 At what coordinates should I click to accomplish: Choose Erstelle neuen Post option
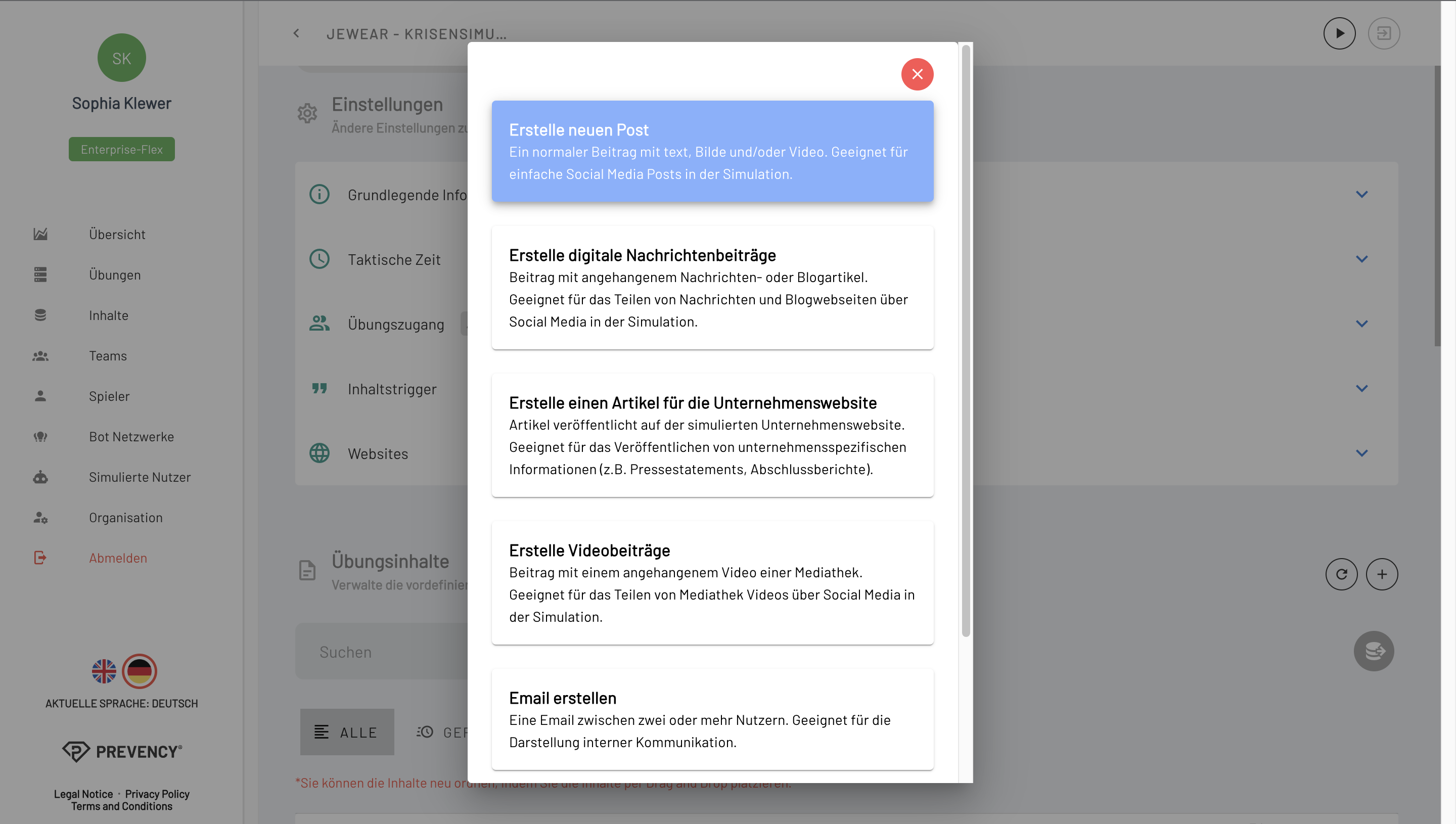tap(712, 151)
